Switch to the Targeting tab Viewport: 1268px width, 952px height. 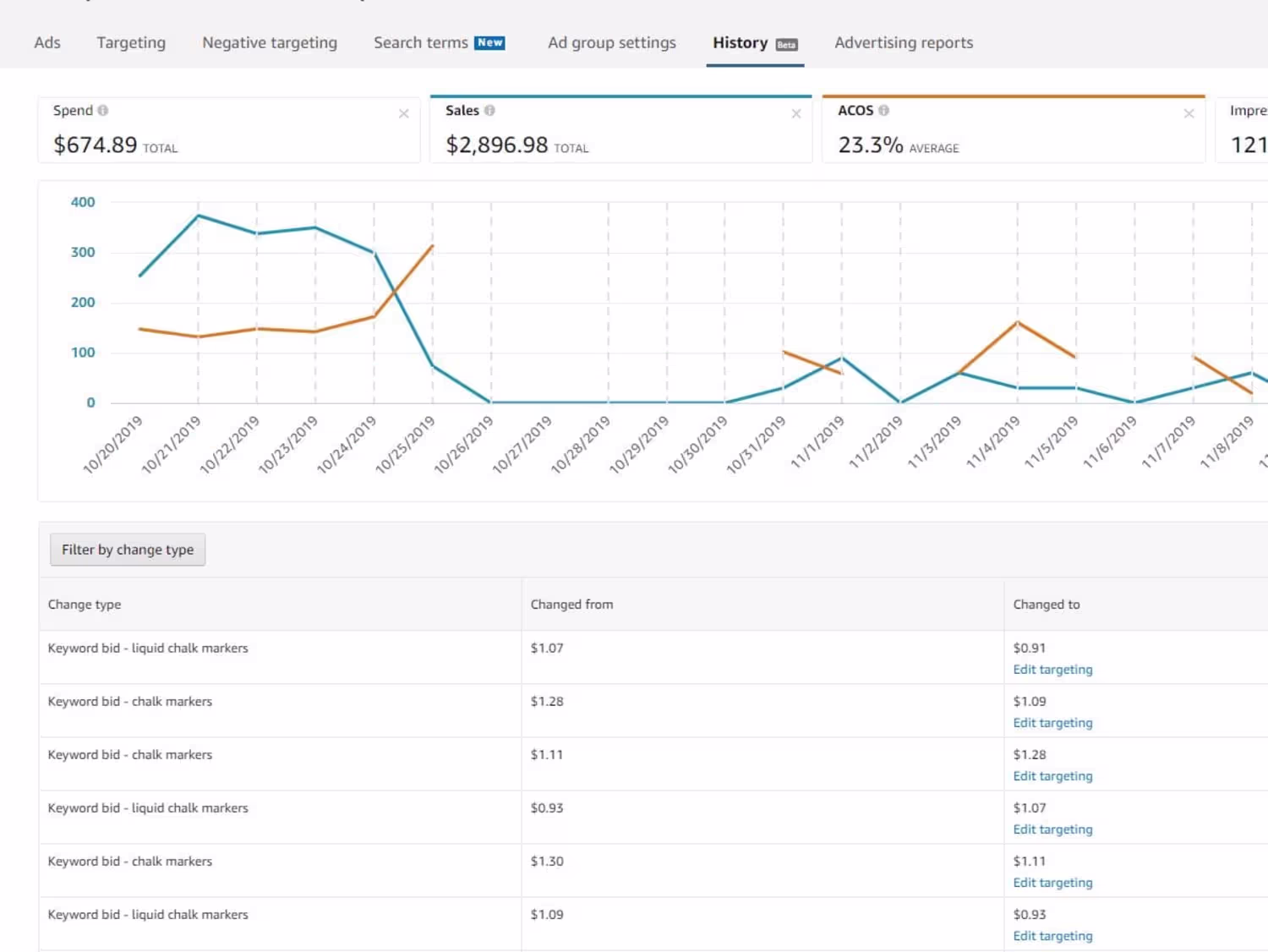(x=131, y=43)
